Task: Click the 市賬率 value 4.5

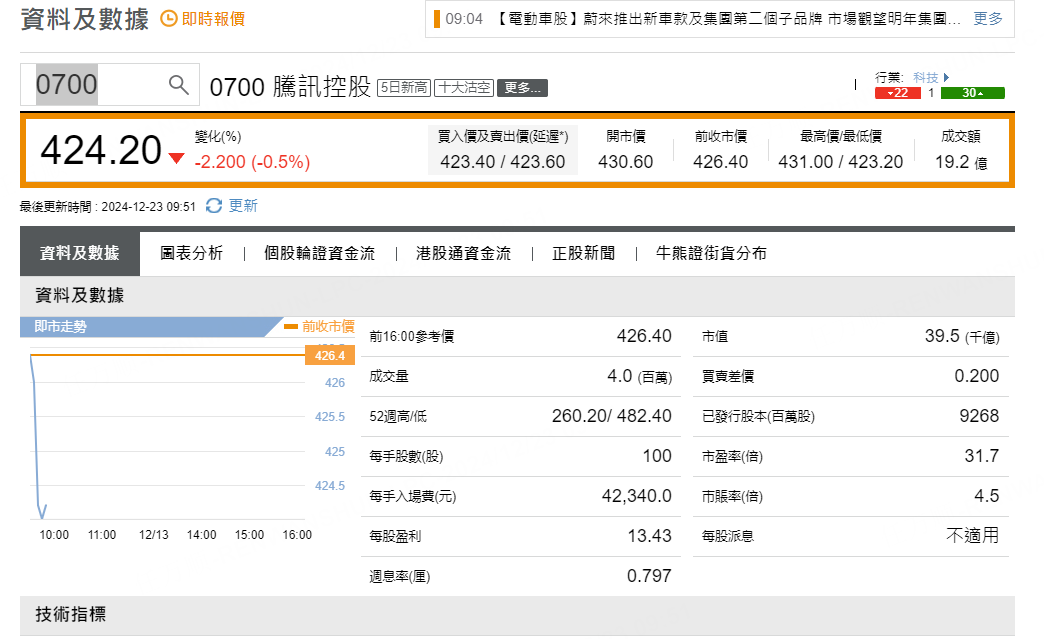Action: 987,496
